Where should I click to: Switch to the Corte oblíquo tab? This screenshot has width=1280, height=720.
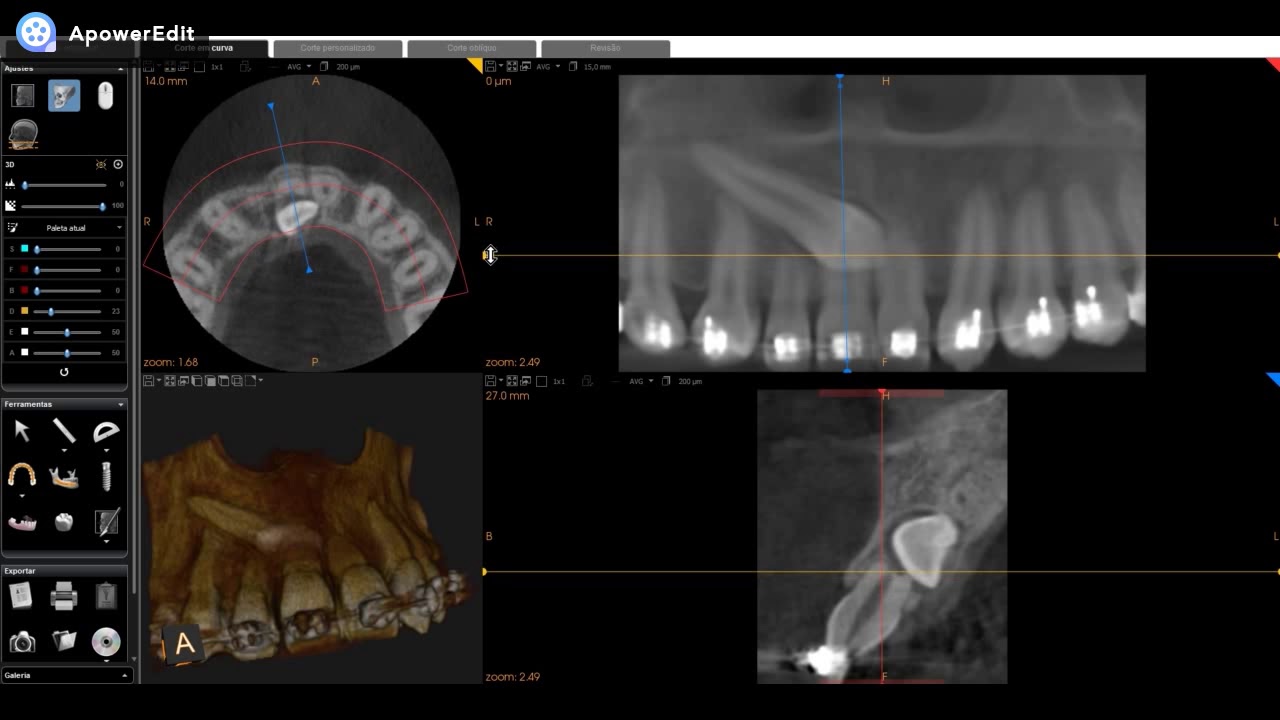[x=471, y=48]
